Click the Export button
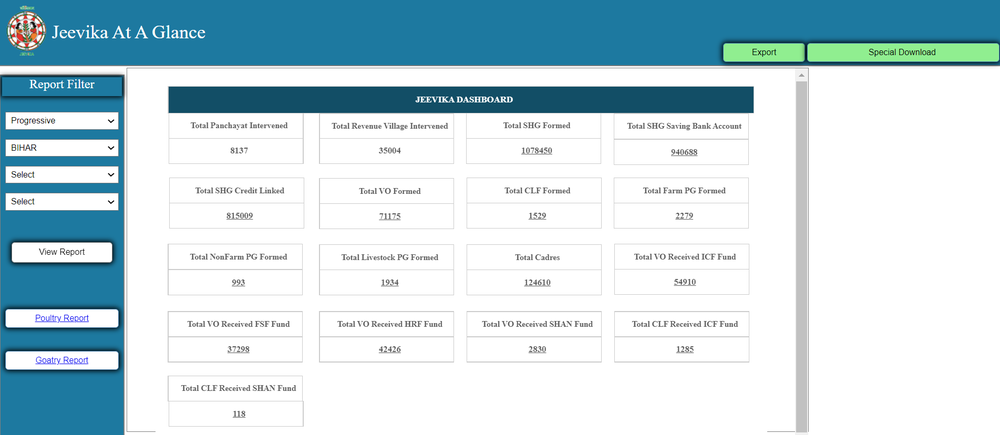 click(763, 52)
